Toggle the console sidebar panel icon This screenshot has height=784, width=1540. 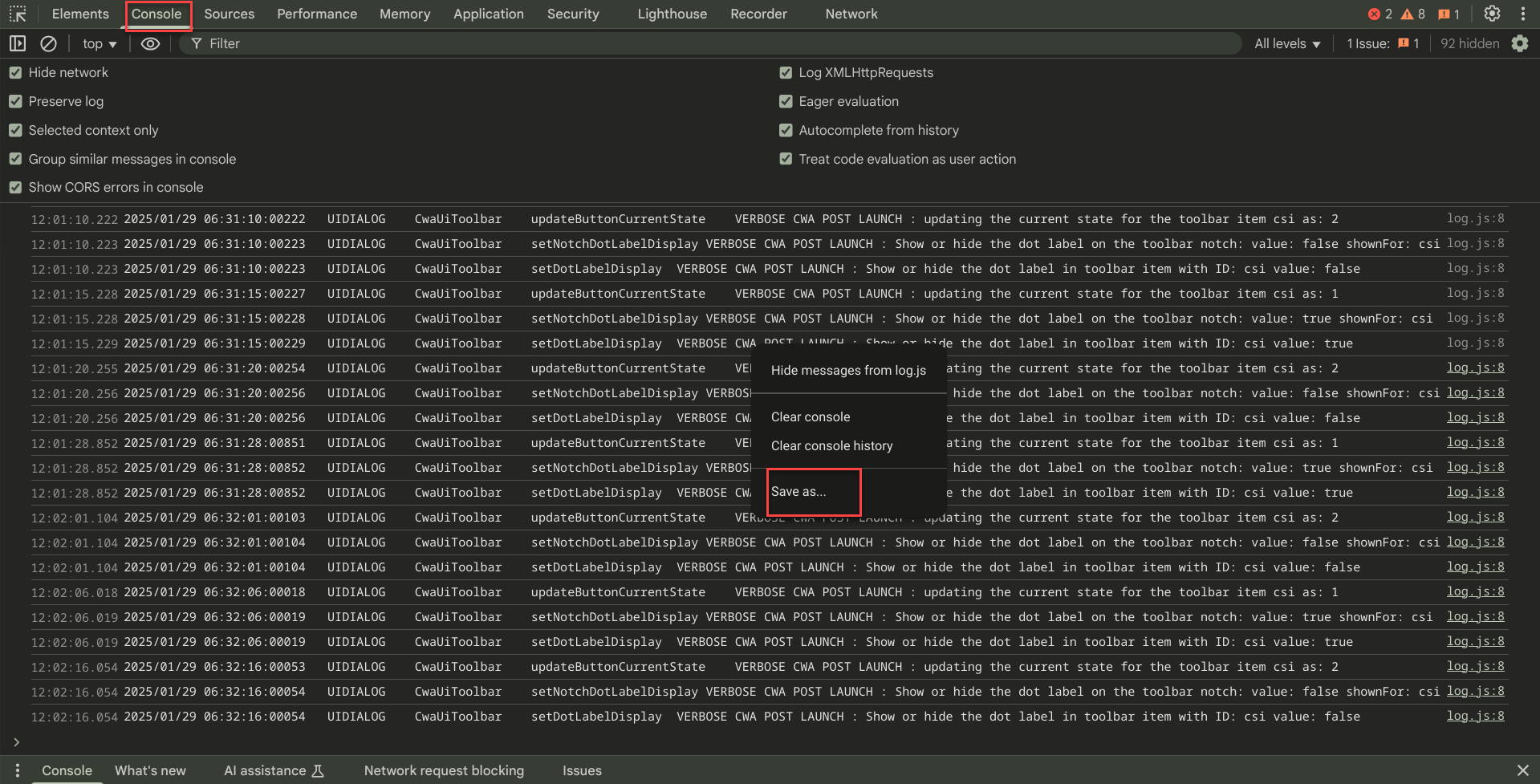click(18, 43)
